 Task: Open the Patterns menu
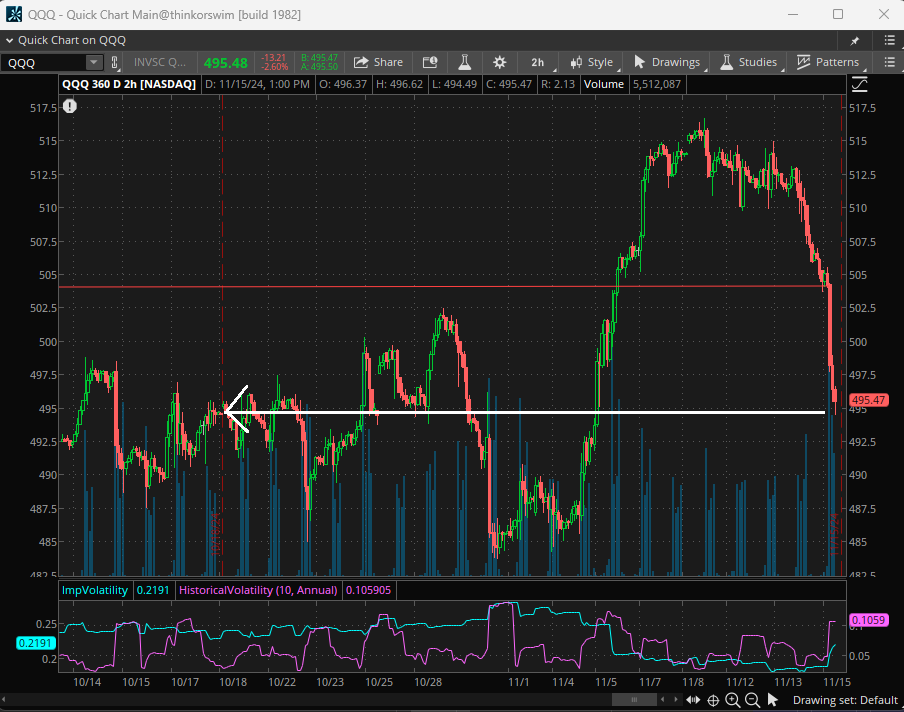(x=828, y=62)
